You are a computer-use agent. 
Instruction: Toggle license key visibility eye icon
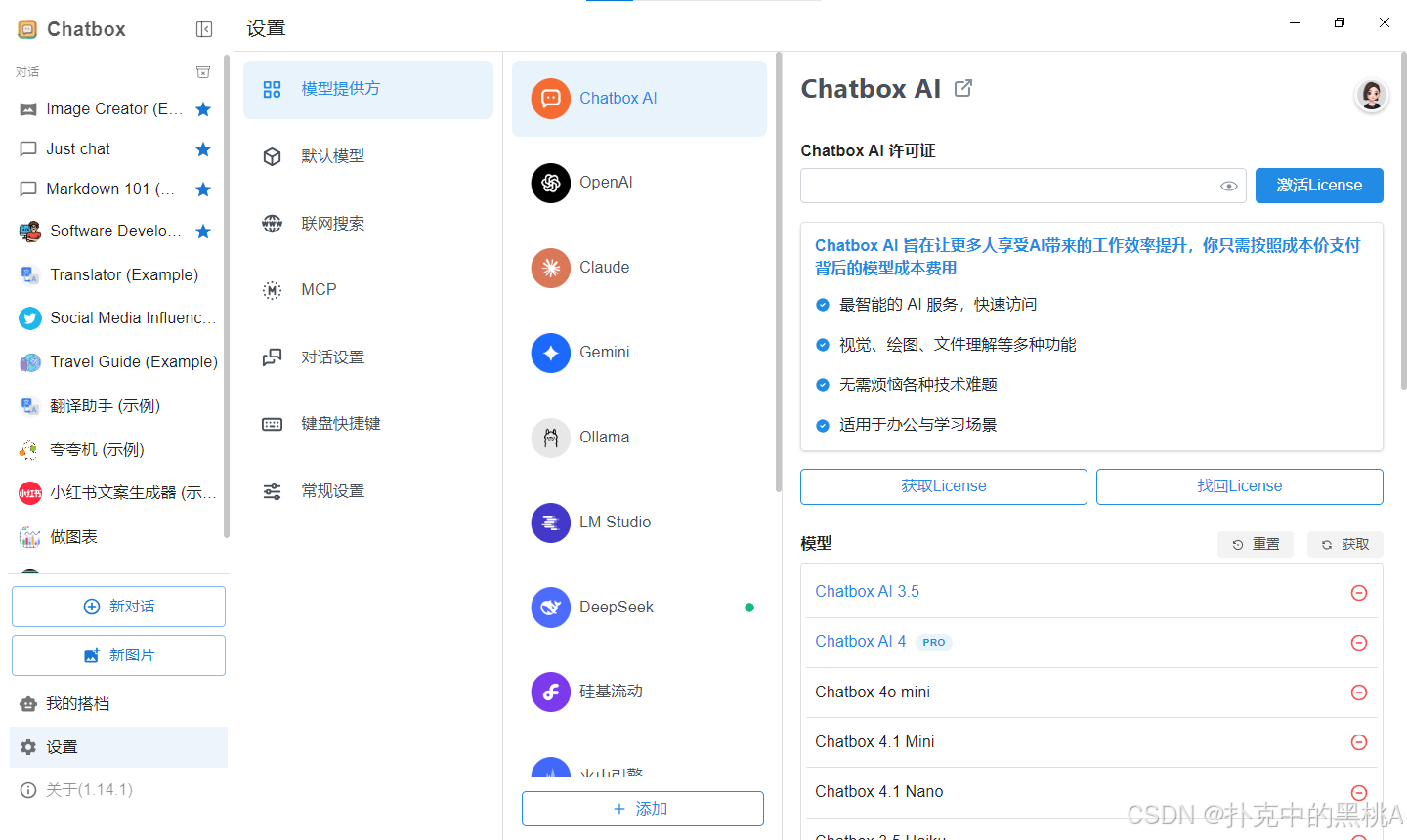click(1229, 186)
